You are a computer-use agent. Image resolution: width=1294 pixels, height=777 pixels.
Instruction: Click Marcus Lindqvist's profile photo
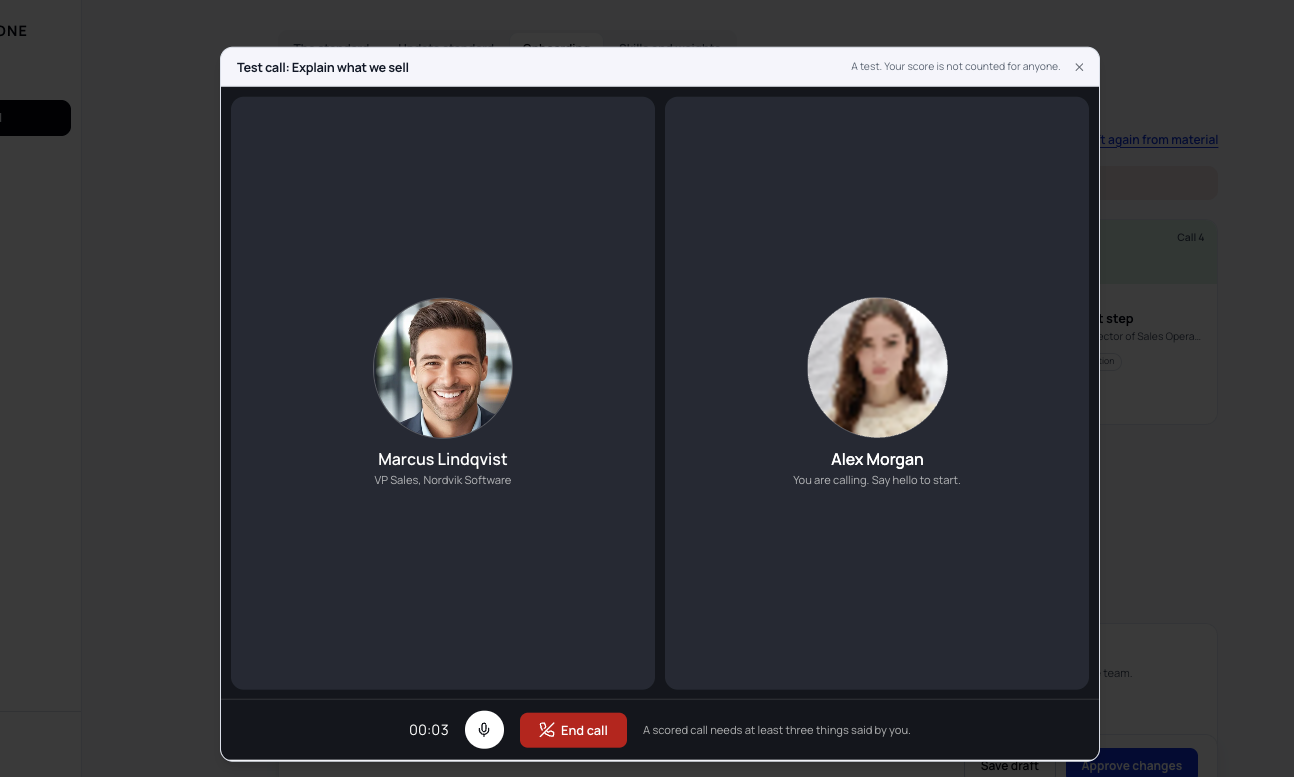(443, 368)
